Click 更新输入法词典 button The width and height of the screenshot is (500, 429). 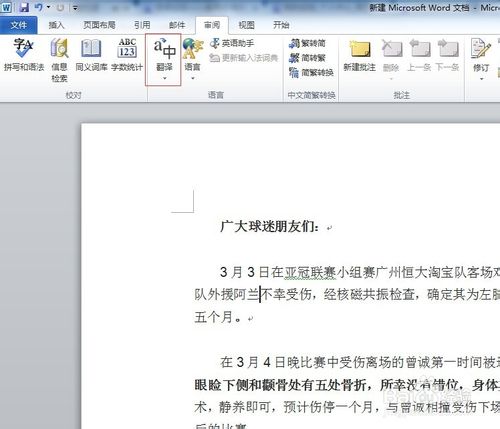(x=244, y=58)
